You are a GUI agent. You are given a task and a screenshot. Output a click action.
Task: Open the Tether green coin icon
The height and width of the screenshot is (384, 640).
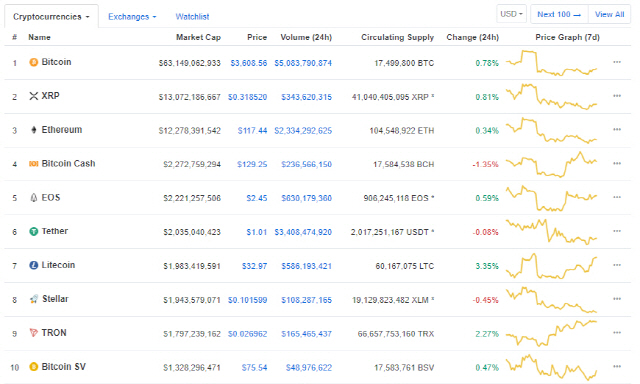pos(33,231)
